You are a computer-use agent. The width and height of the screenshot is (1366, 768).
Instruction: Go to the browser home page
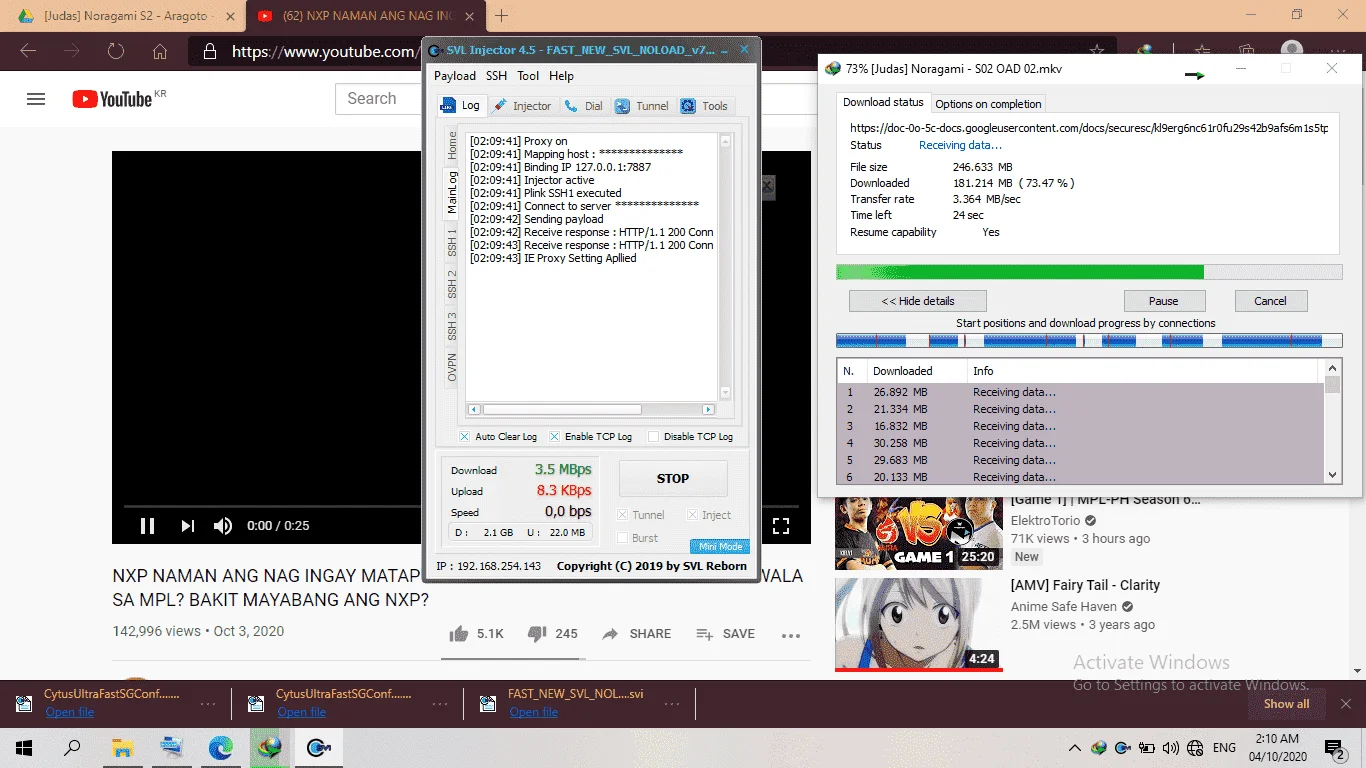click(160, 52)
